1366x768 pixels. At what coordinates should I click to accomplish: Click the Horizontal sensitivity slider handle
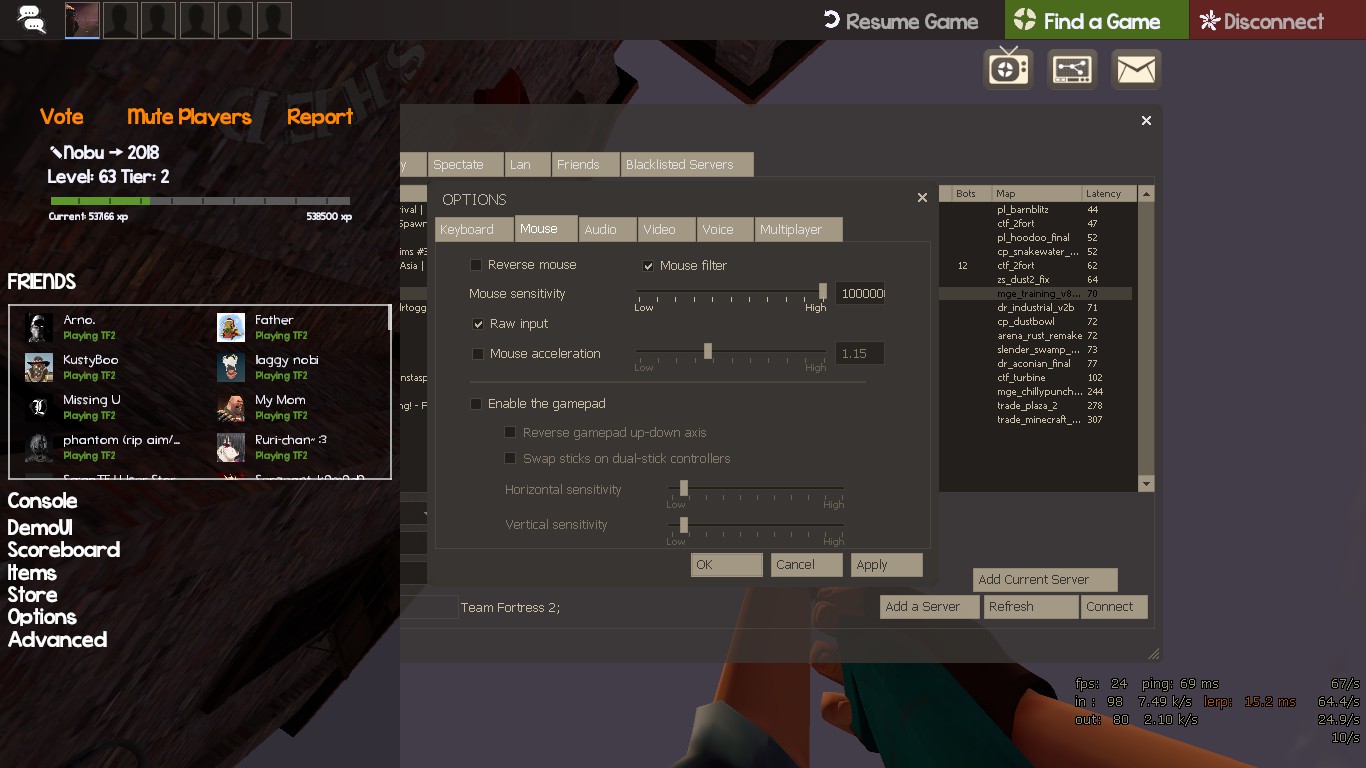pos(684,488)
